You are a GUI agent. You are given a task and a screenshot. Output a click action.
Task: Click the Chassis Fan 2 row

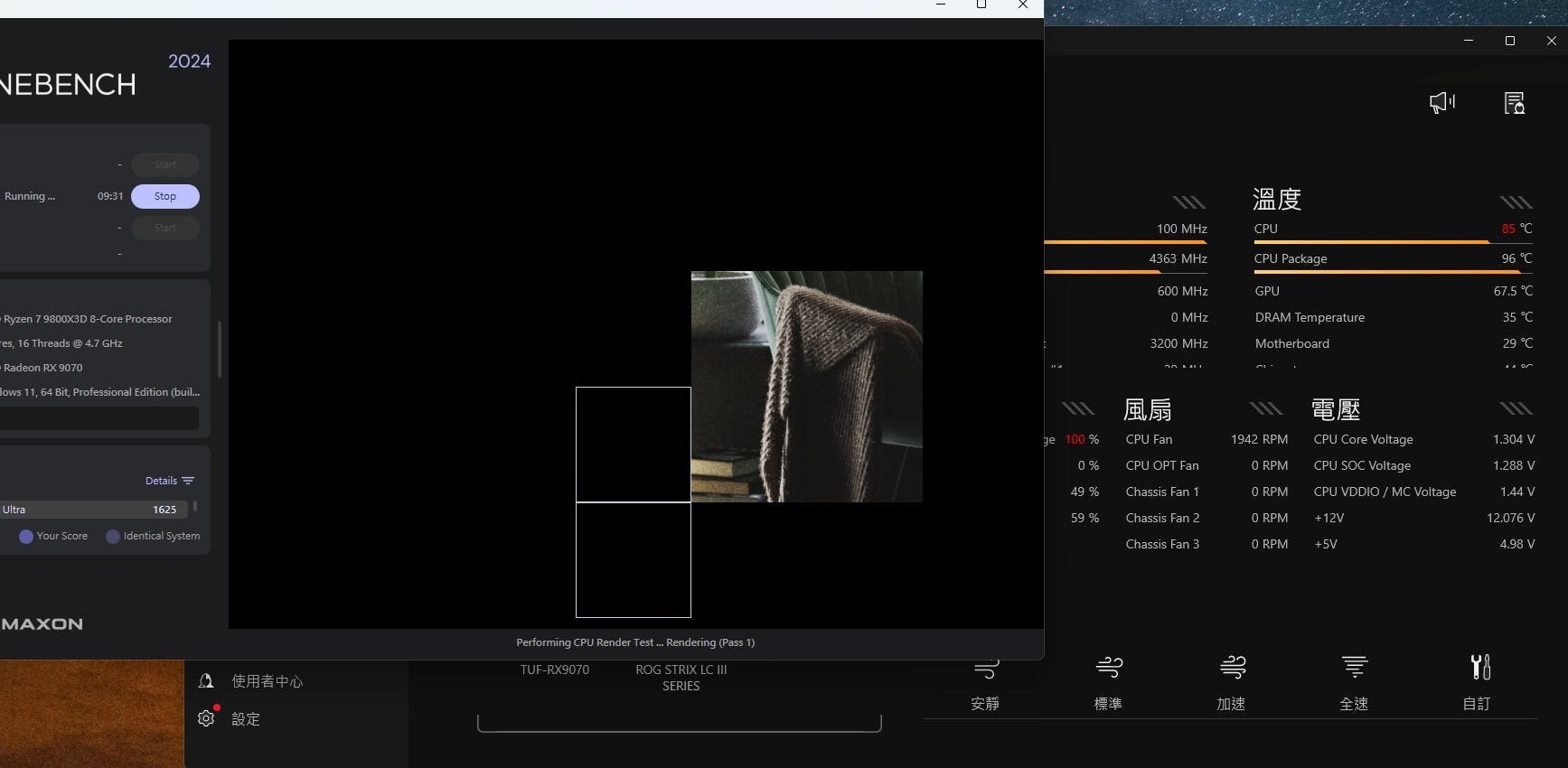(1207, 518)
